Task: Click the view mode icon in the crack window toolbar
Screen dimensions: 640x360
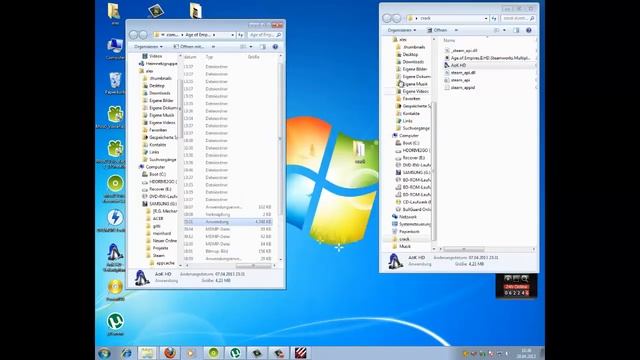Action: click(497, 30)
